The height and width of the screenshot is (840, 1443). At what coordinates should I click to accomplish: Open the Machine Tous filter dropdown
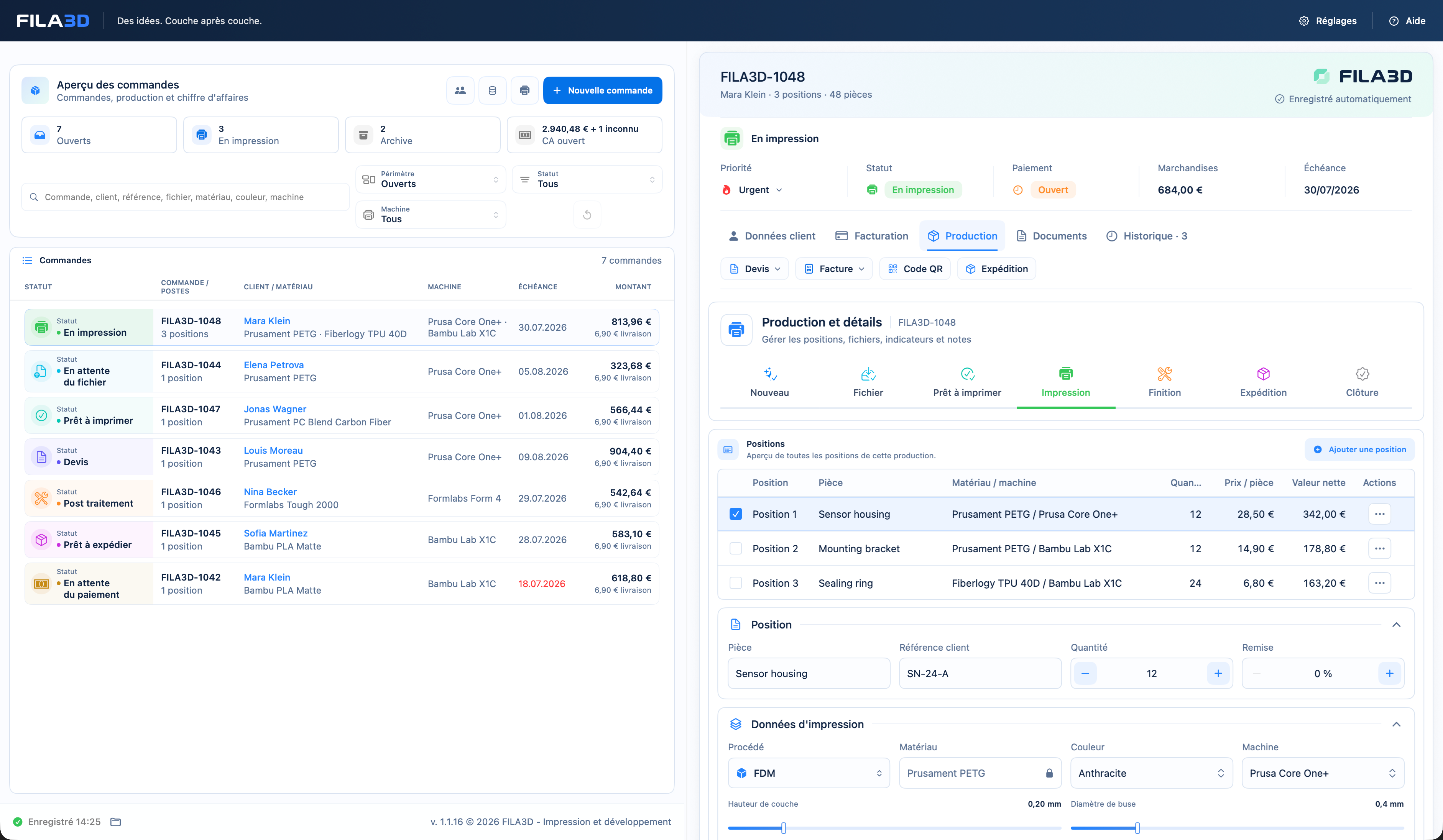coord(431,215)
